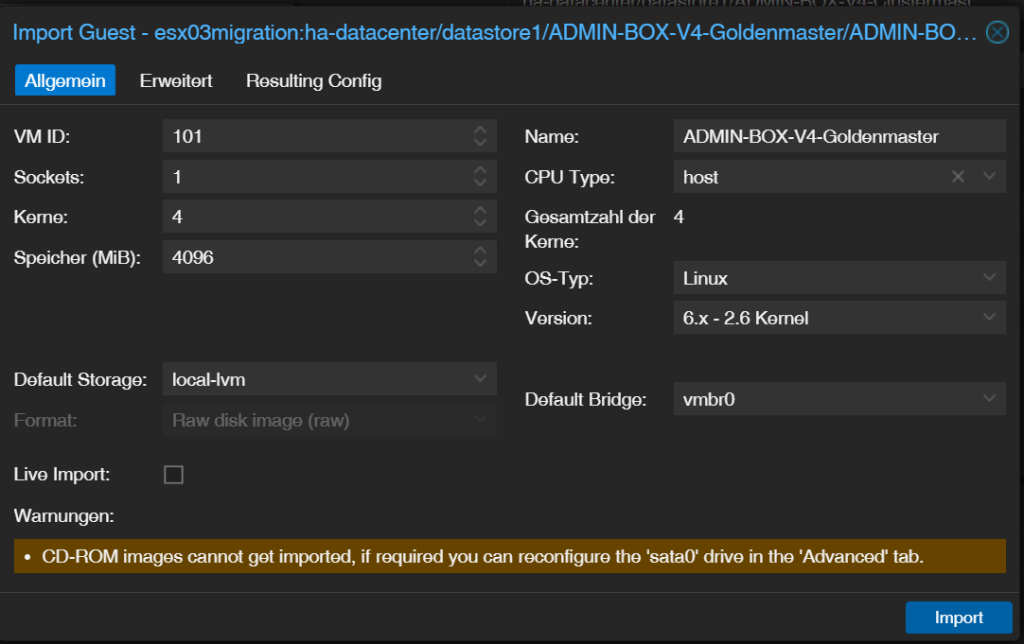The width and height of the screenshot is (1024, 644).
Task: Decrease Speicher (MiB) with the down arrow
Action: click(480, 263)
